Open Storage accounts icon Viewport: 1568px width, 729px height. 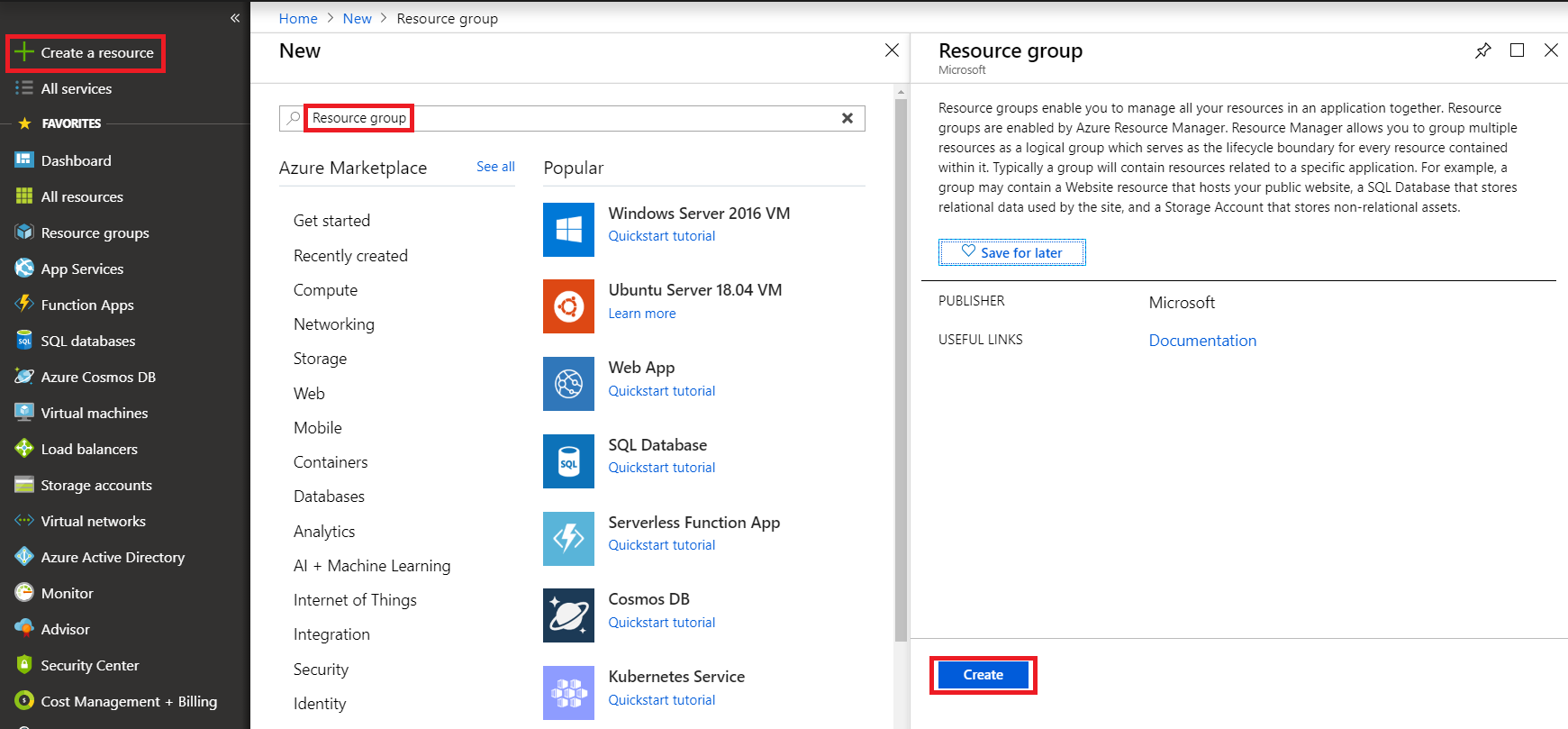click(x=24, y=485)
